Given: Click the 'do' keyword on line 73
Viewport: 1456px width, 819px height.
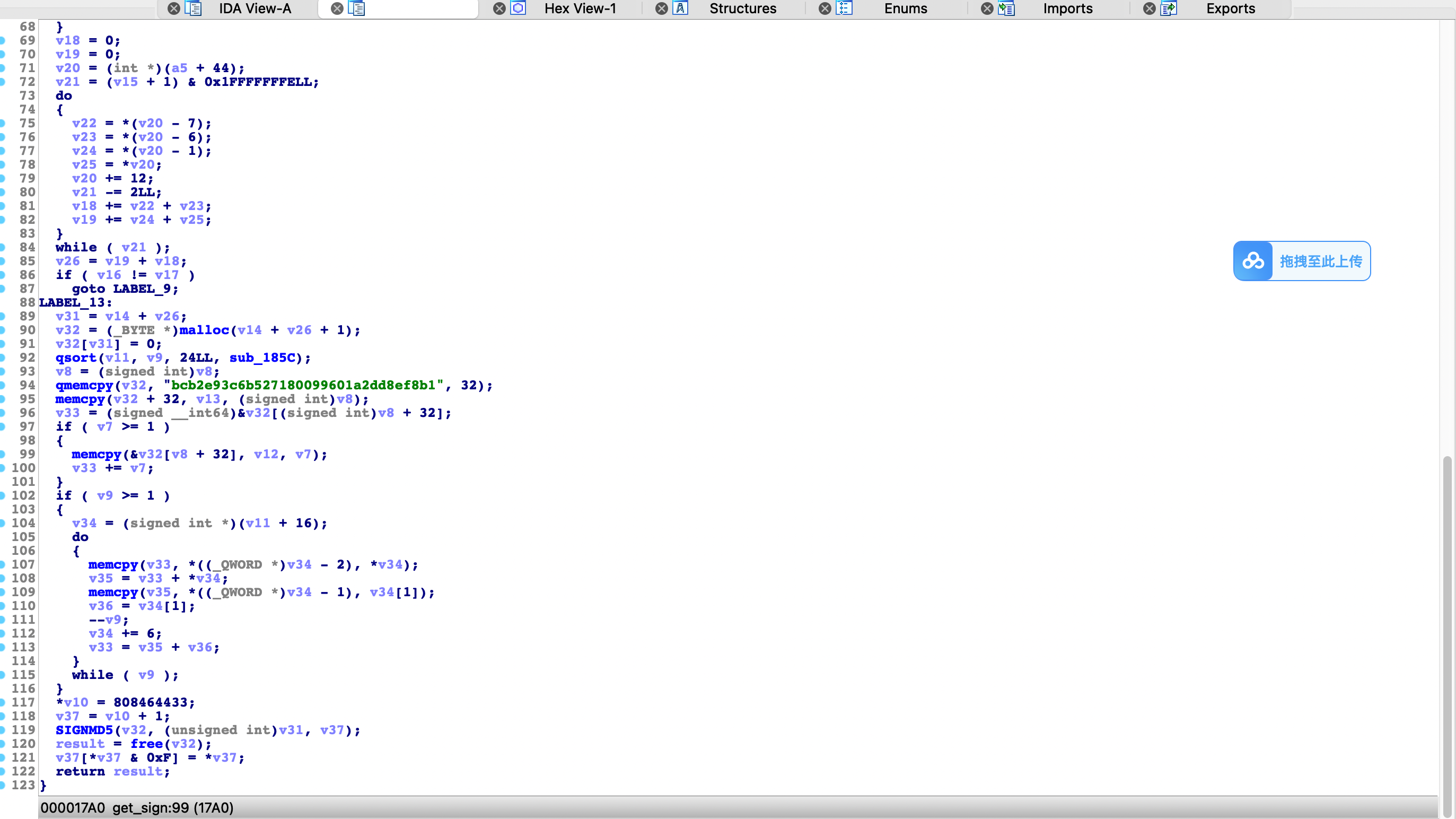Looking at the screenshot, I should tap(64, 95).
